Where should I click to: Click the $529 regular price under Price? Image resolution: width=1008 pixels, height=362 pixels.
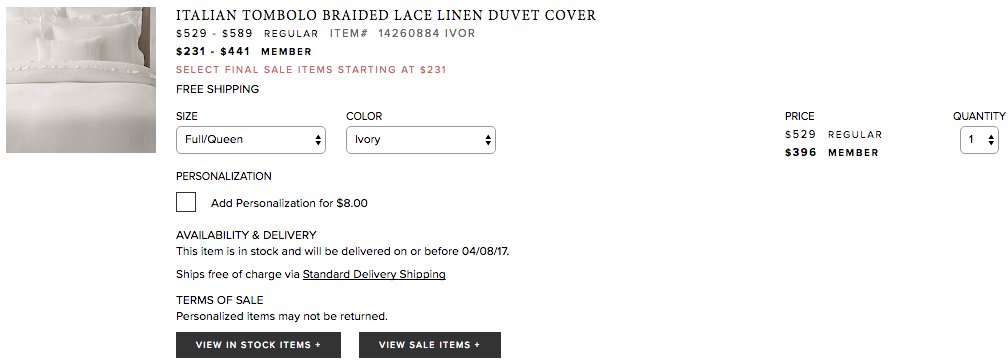click(x=801, y=134)
